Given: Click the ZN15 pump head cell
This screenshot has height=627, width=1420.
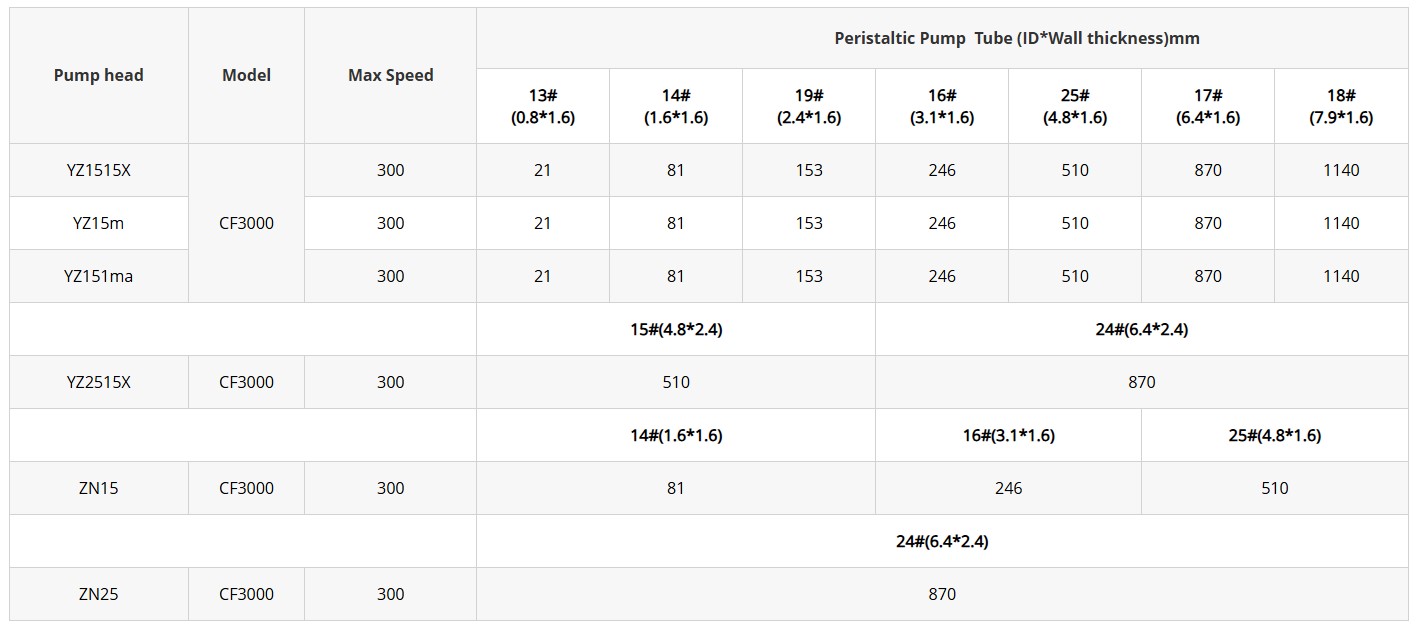Looking at the screenshot, I should click(98, 488).
